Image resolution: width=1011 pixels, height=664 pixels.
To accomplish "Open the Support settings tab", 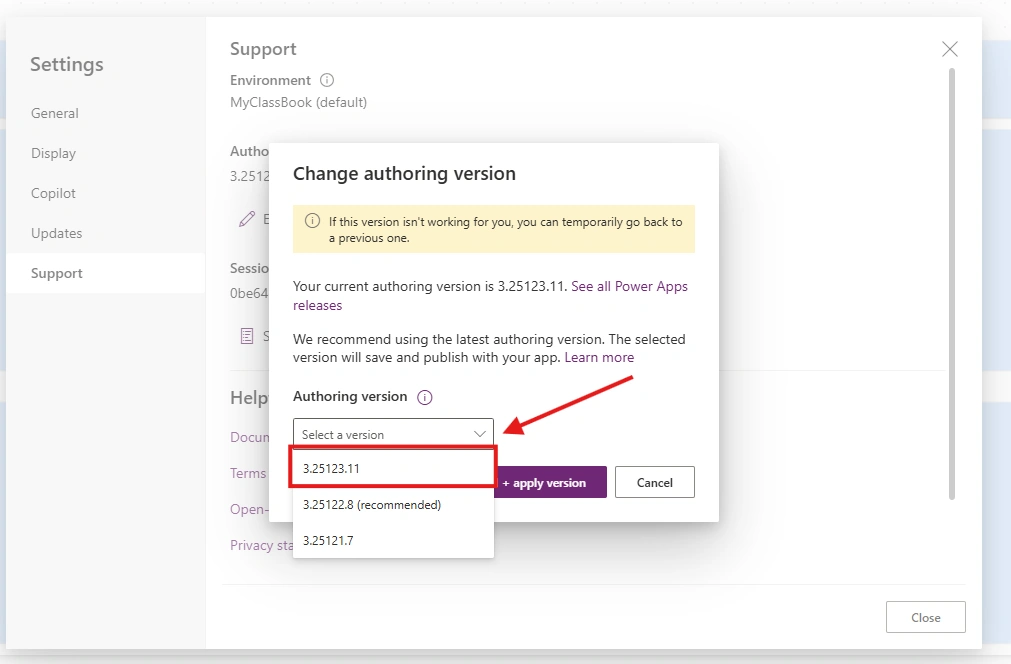I will pos(106,273).
